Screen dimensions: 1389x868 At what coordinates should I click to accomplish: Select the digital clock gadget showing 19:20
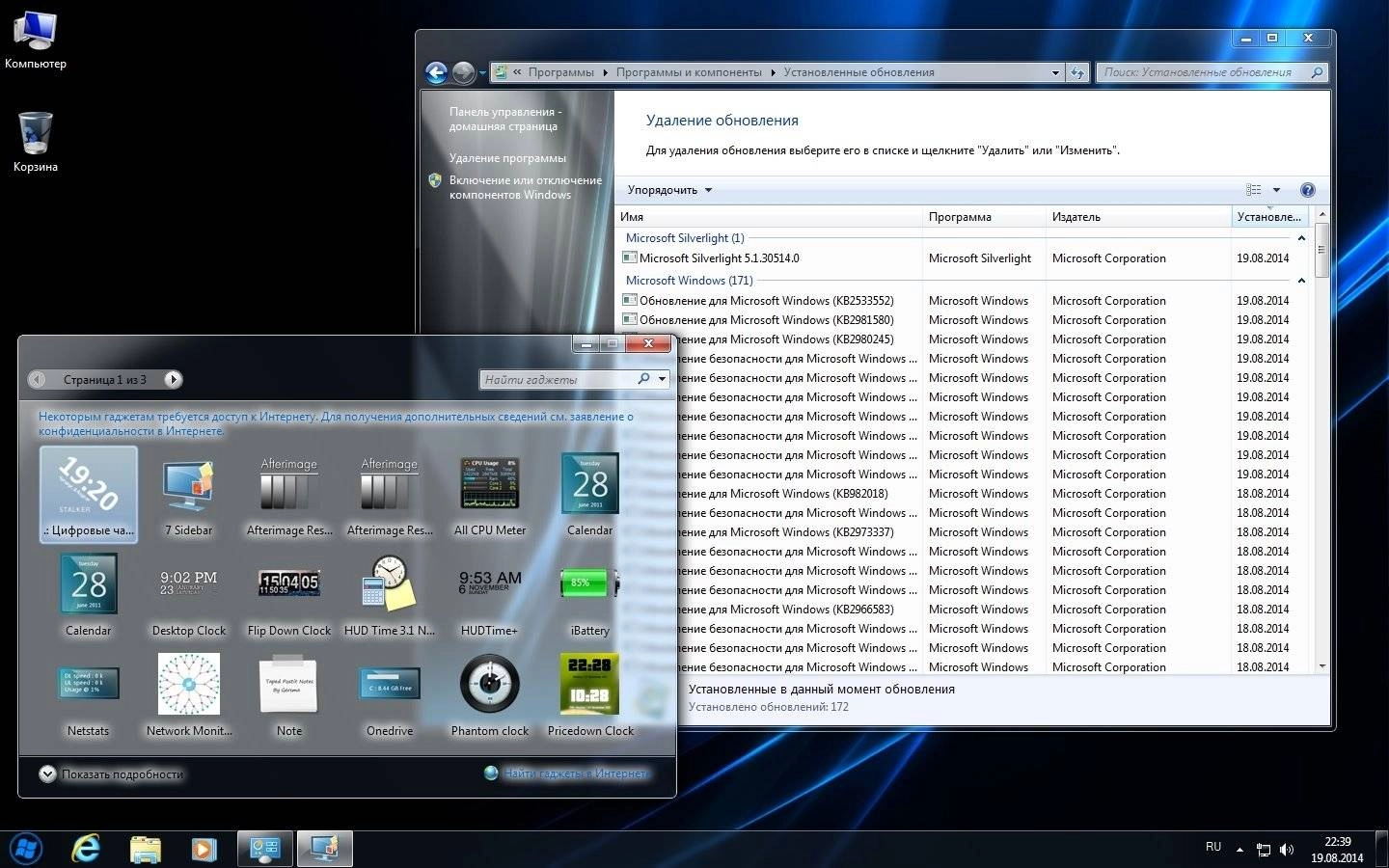point(88,495)
